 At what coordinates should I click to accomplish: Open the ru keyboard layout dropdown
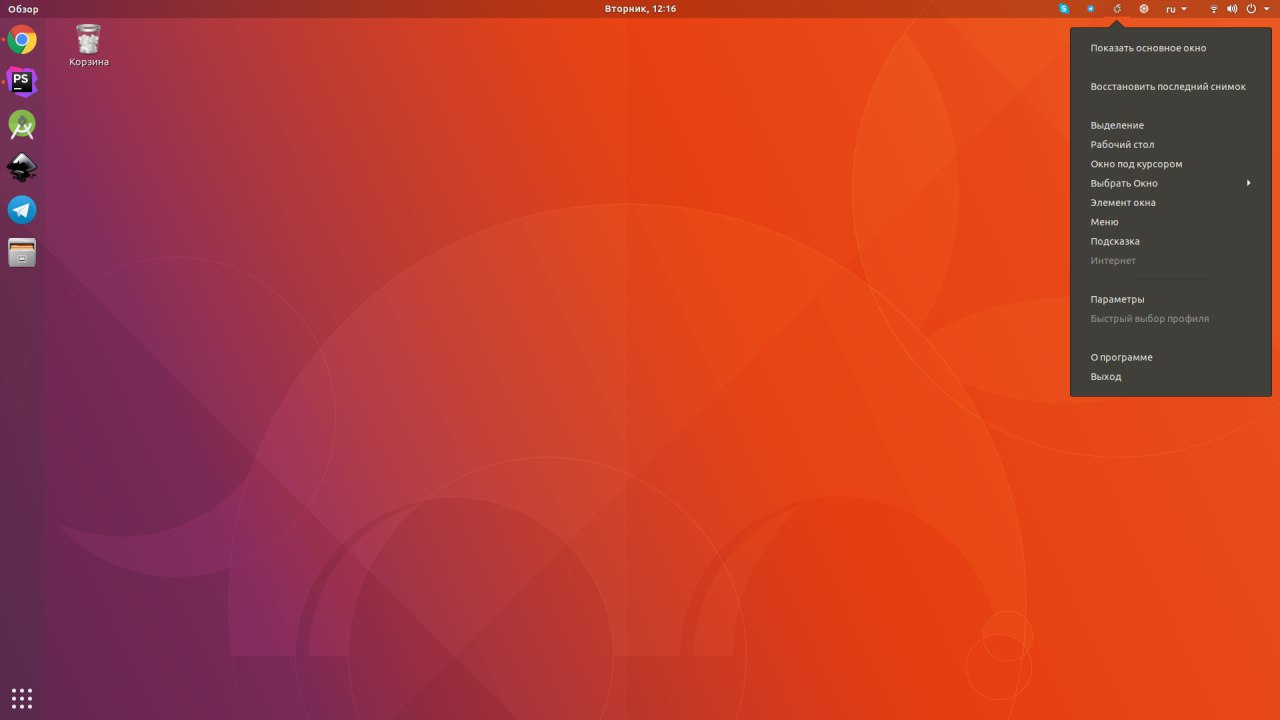pyautogui.click(x=1177, y=9)
